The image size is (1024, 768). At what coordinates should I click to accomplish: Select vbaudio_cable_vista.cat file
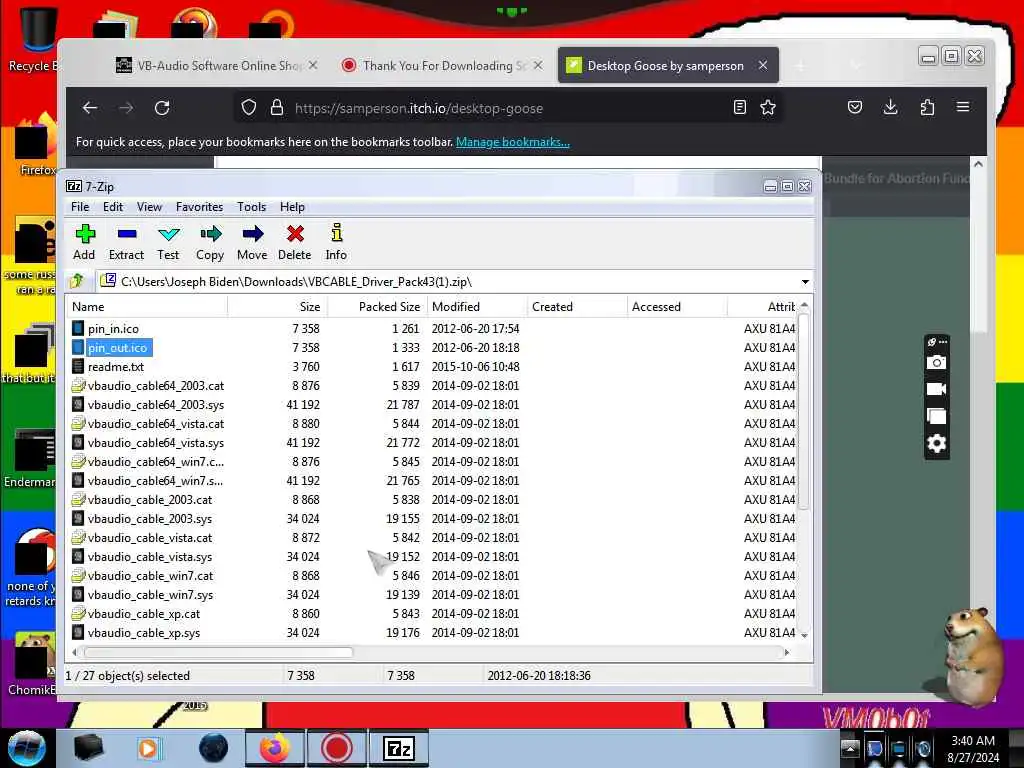(150, 537)
